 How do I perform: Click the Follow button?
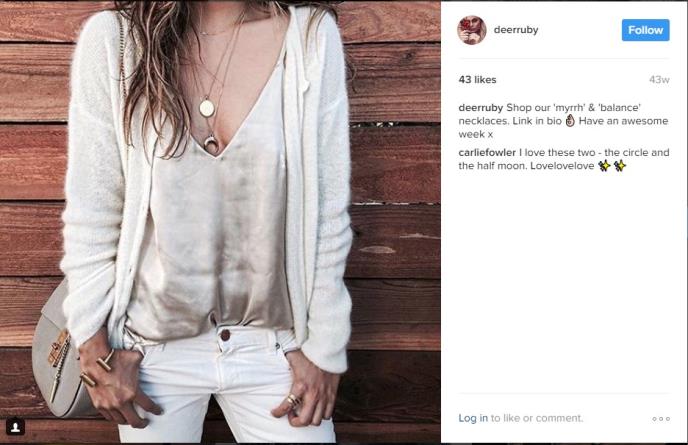[x=645, y=30]
